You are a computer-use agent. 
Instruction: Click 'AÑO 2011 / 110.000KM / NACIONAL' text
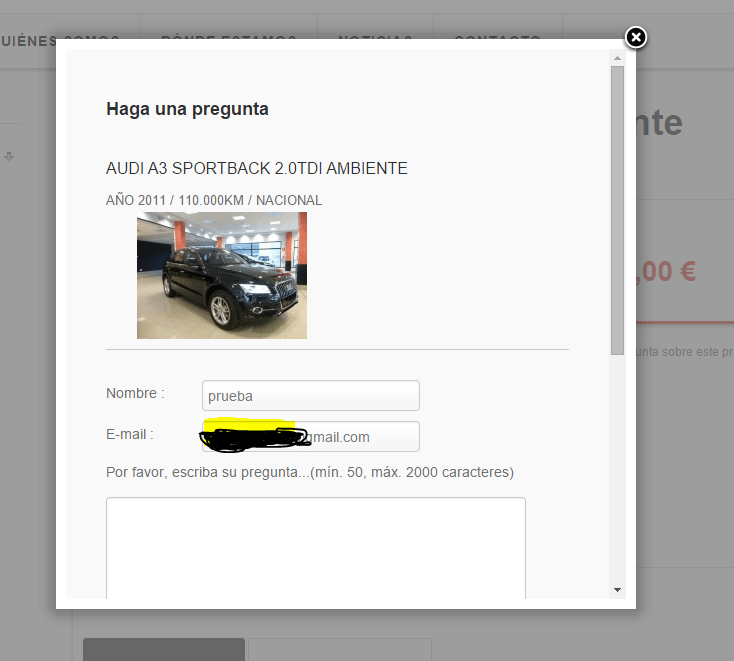214,200
